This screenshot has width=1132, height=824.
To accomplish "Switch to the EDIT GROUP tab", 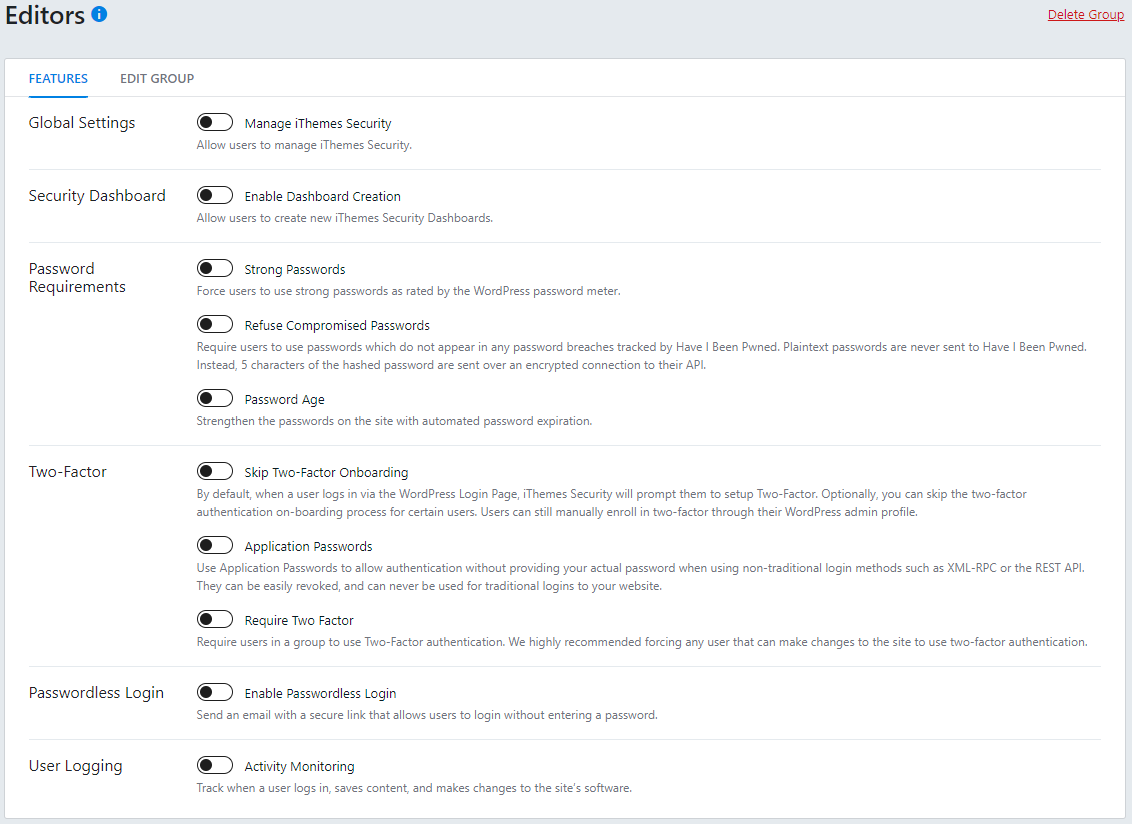I will 156,78.
